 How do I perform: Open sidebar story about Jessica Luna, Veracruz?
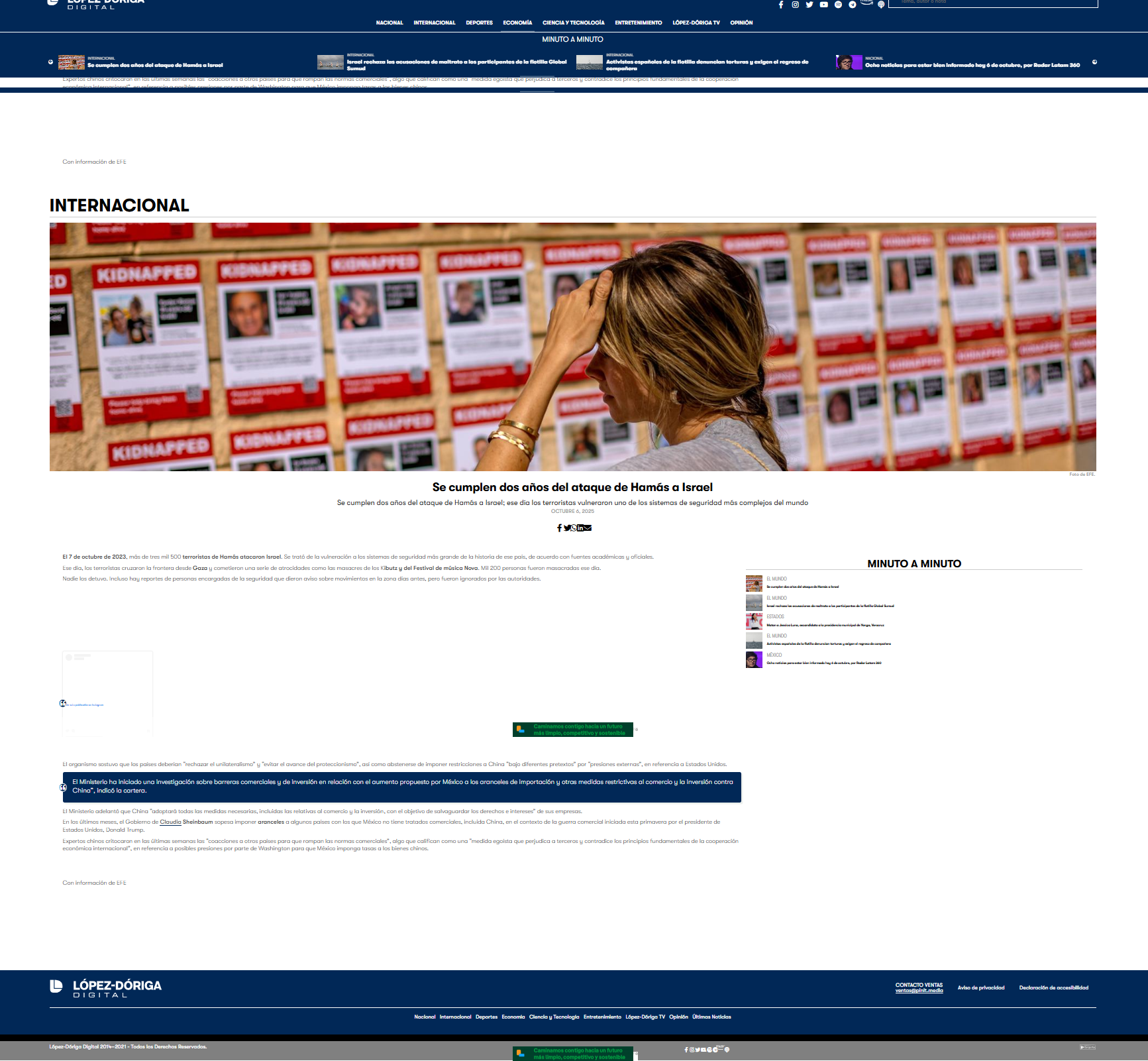825,625
